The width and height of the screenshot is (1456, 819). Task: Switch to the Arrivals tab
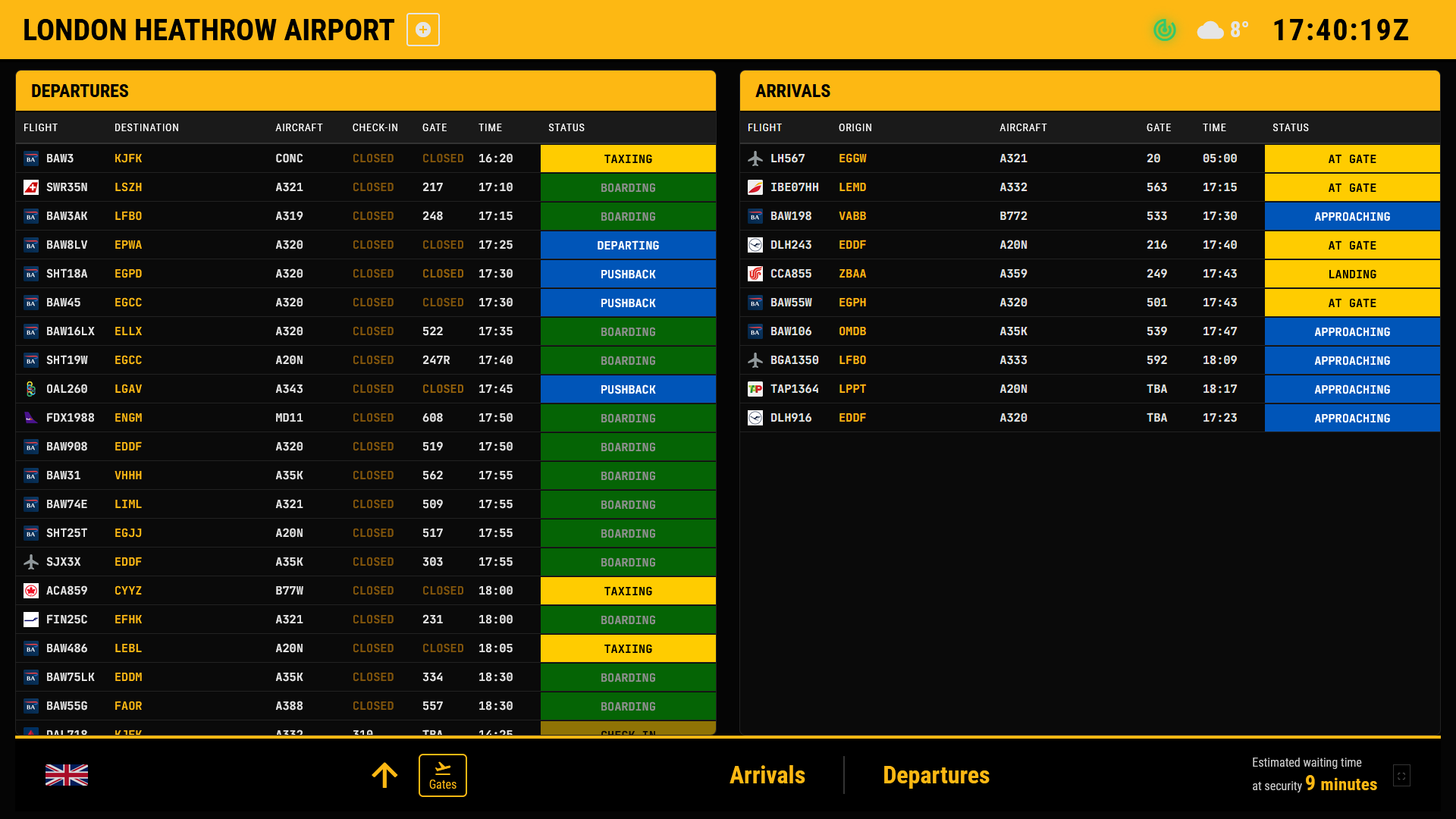click(x=767, y=775)
